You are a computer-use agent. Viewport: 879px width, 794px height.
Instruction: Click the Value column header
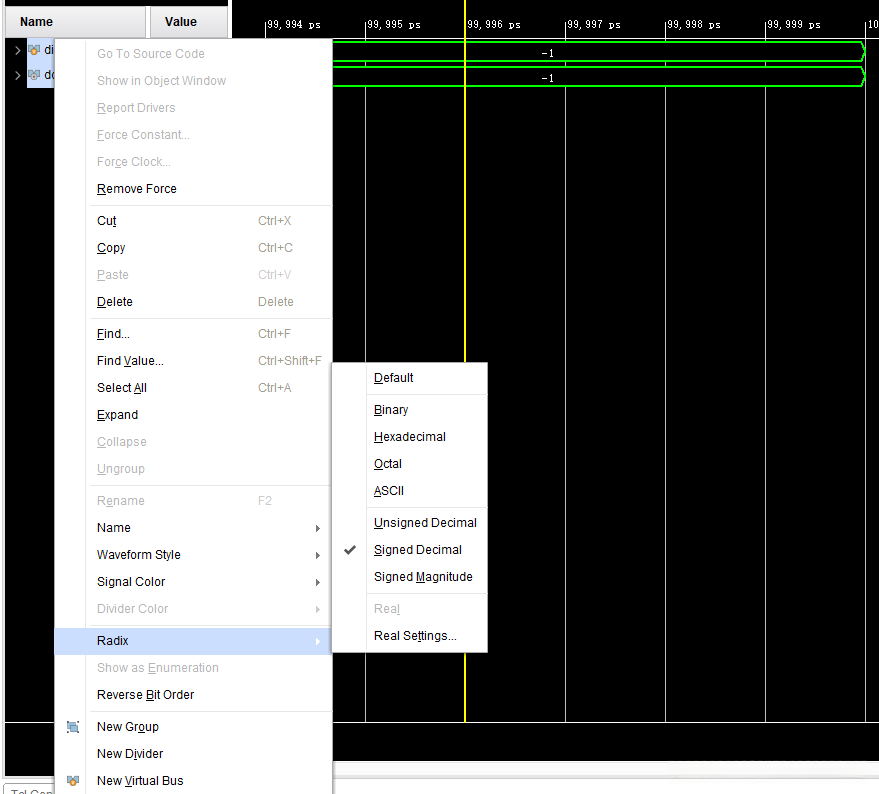pyautogui.click(x=188, y=22)
